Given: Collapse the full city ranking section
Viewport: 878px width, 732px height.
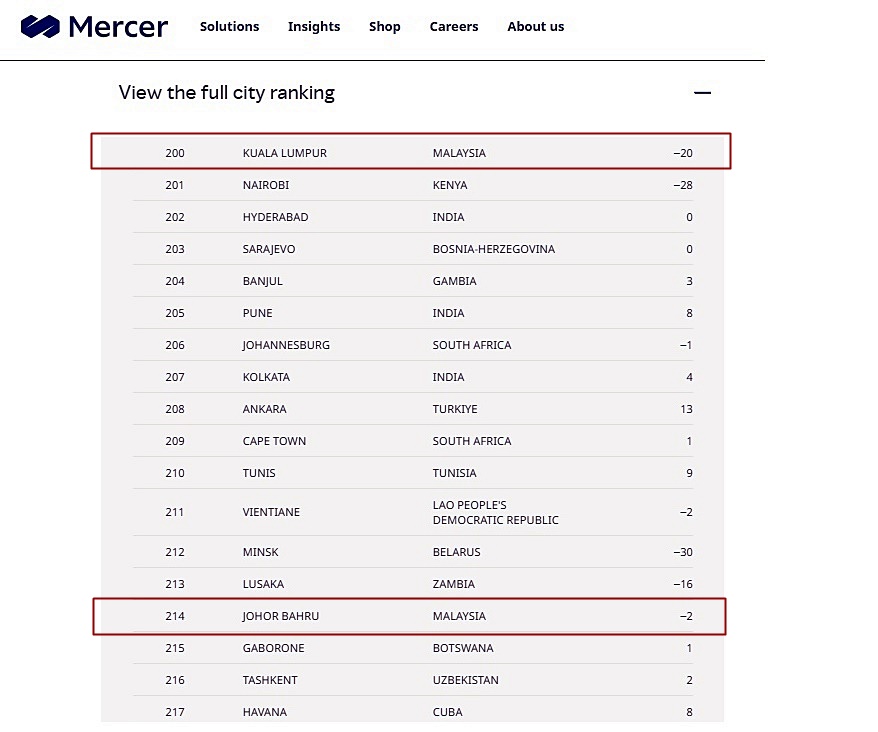Looking at the screenshot, I should tap(702, 93).
